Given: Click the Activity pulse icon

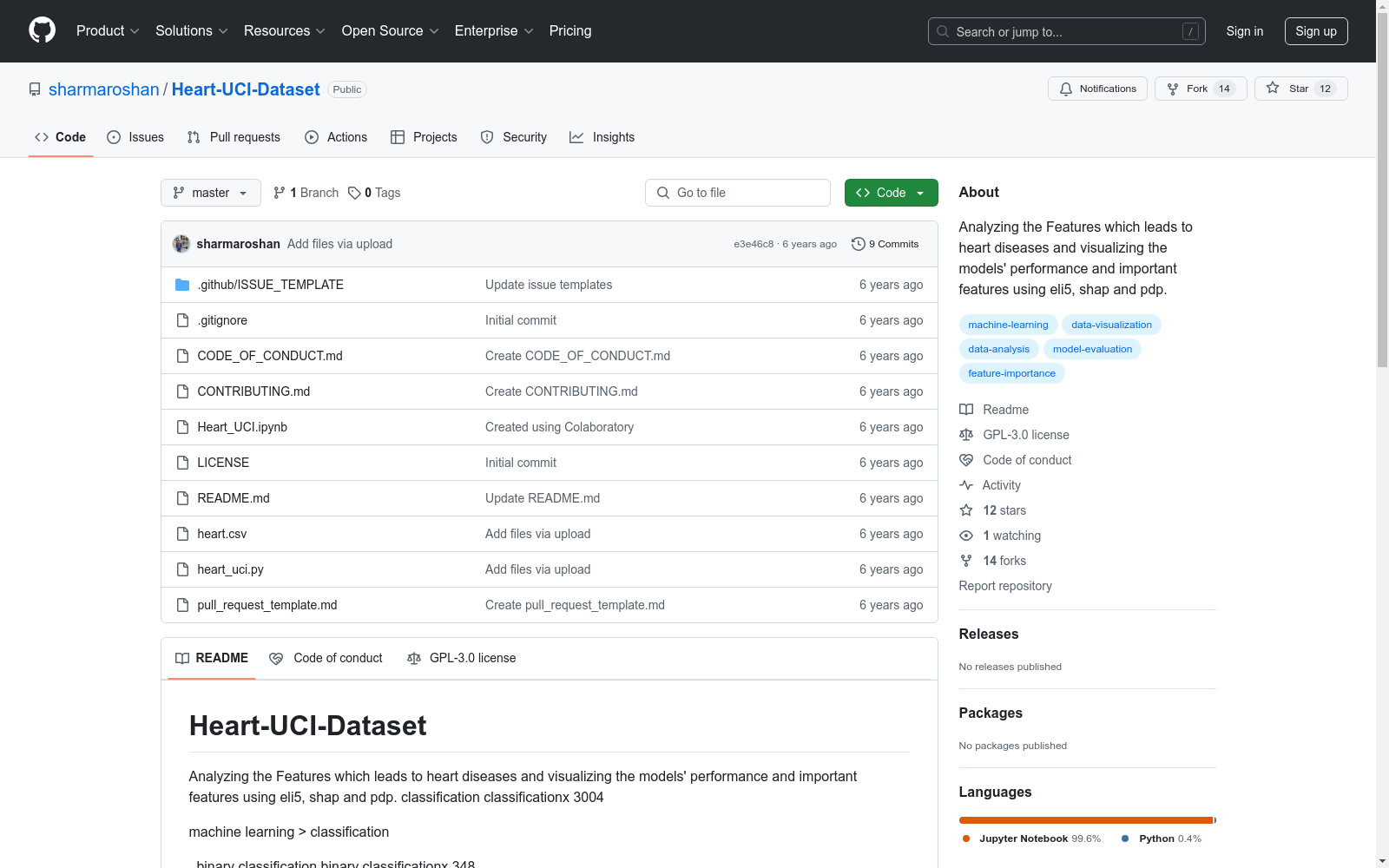Looking at the screenshot, I should point(966,485).
